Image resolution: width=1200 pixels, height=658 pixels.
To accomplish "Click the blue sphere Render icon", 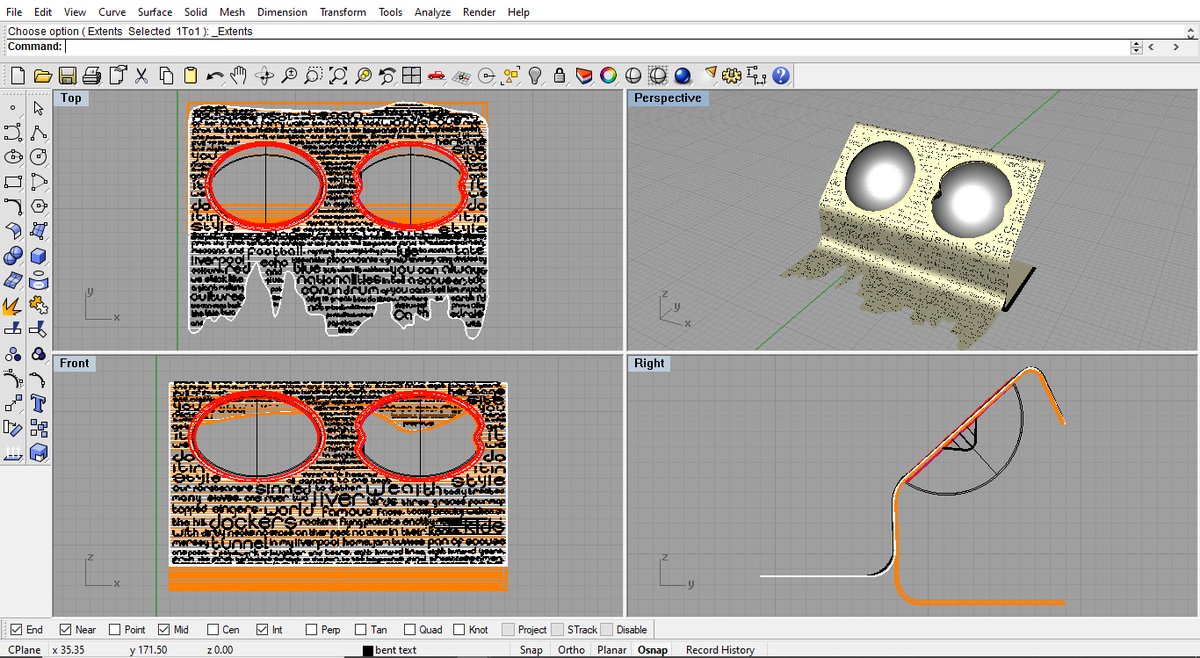I will (682, 76).
